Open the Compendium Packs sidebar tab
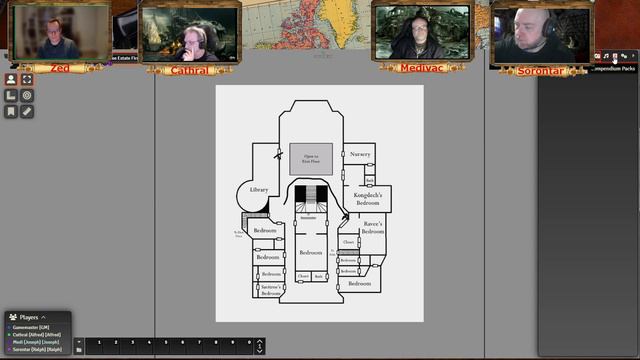Image resolution: width=640 pixels, height=360 pixels. point(615,56)
